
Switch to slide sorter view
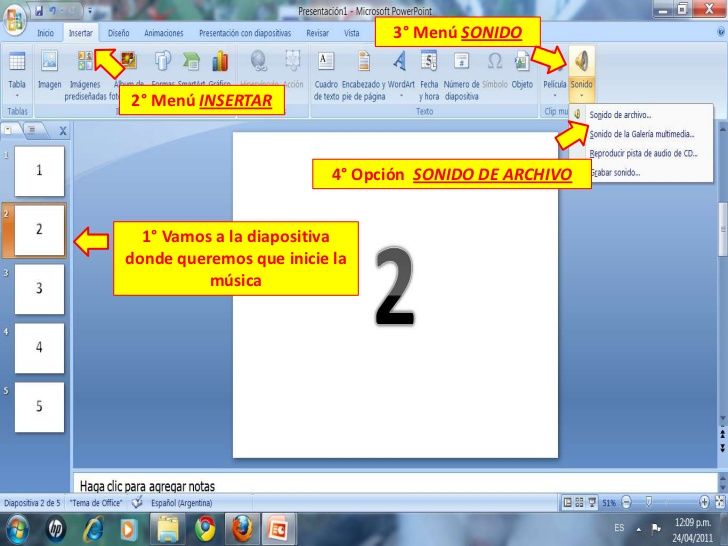579,502
